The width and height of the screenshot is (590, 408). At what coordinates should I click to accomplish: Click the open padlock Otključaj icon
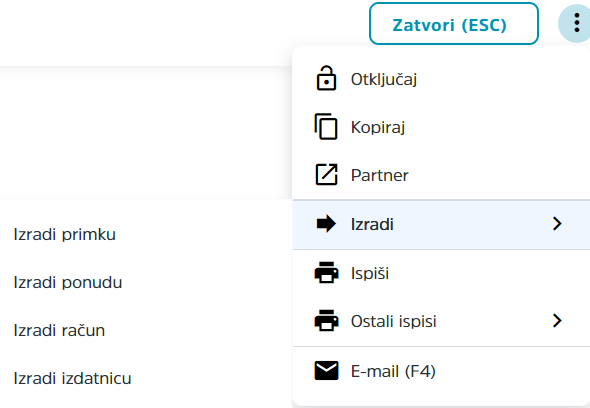point(326,79)
